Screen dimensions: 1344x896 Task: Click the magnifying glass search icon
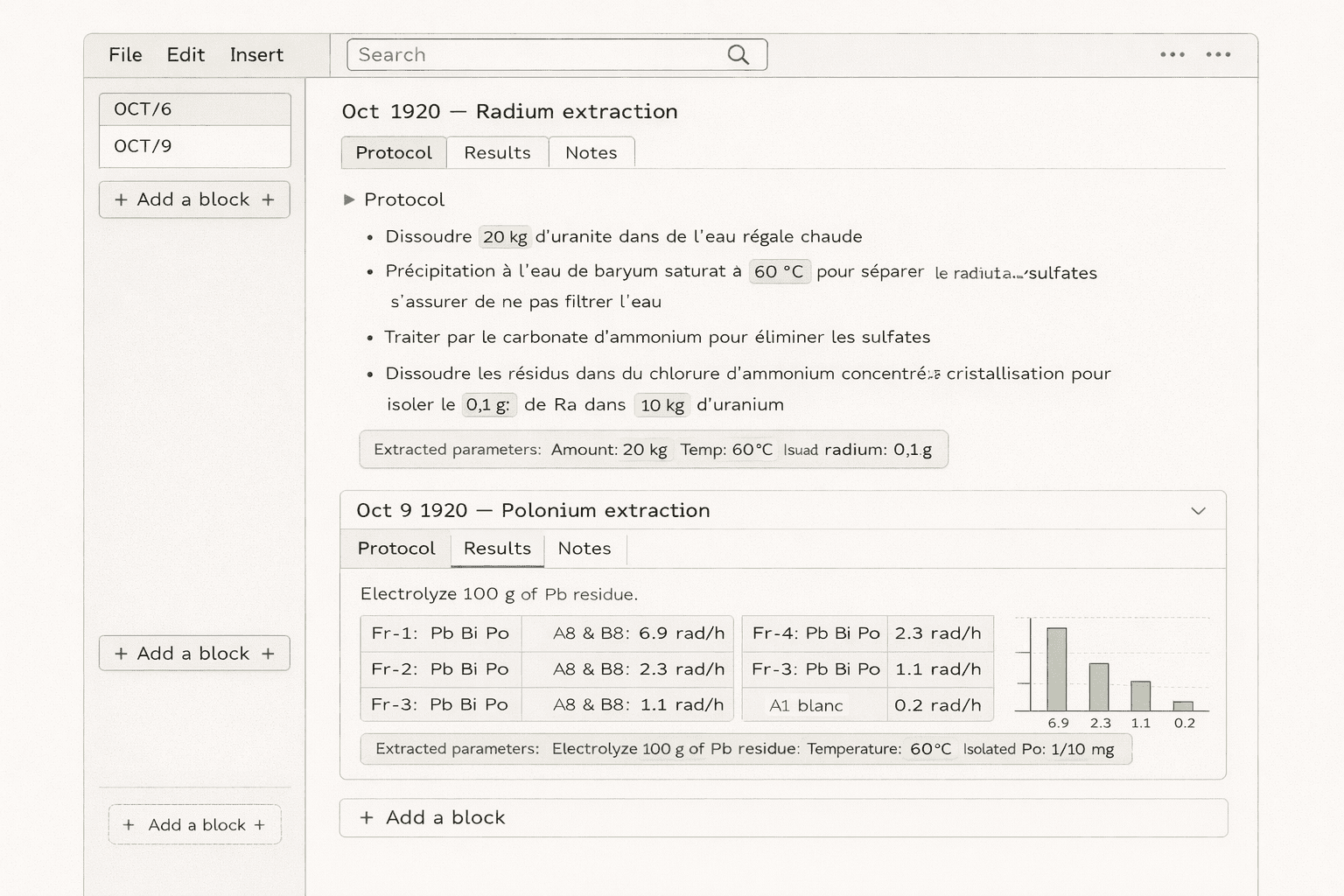tap(738, 55)
